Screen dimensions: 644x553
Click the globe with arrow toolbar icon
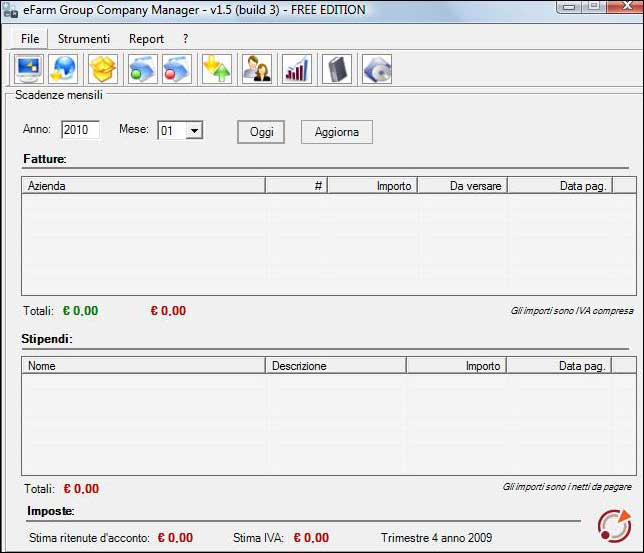(63, 69)
